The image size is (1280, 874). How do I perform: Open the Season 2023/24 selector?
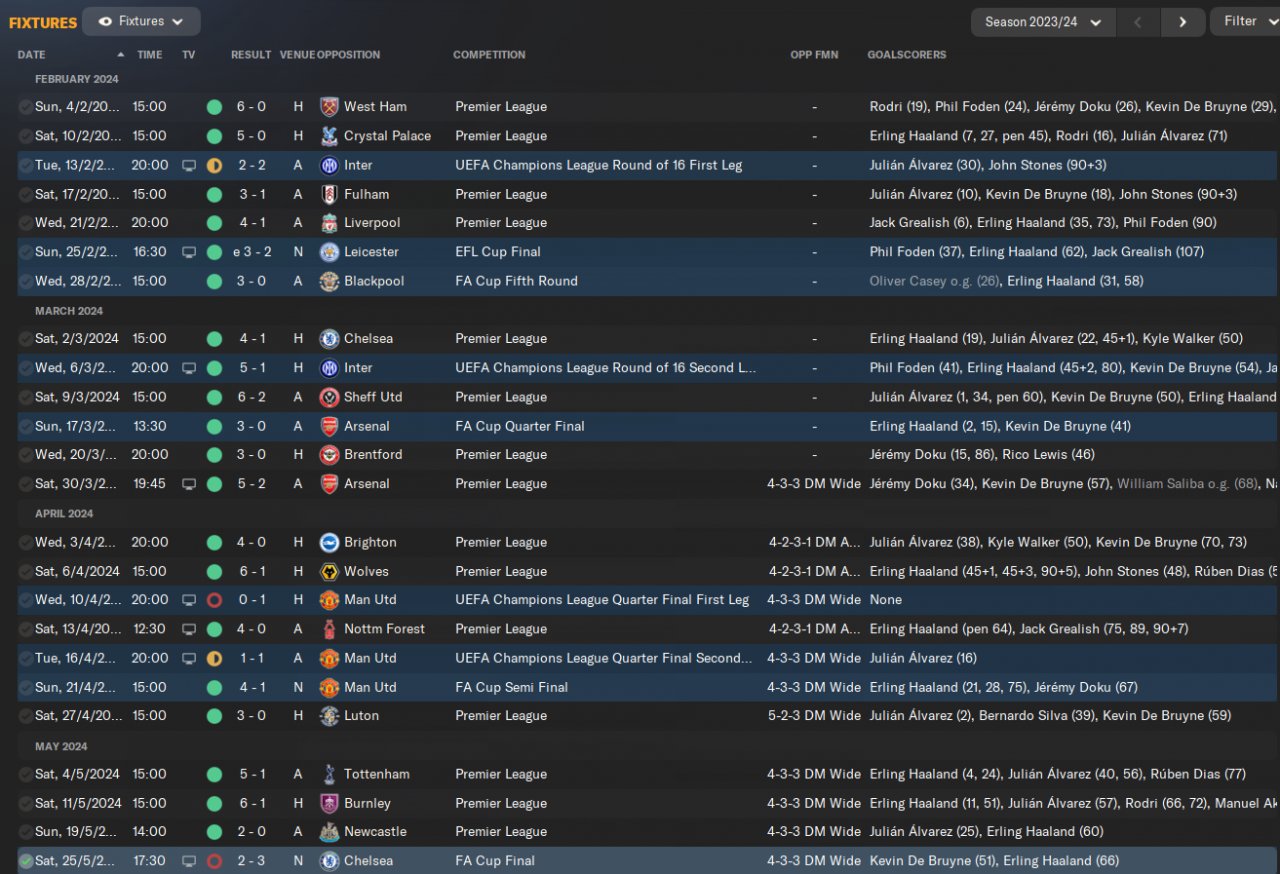1043,22
